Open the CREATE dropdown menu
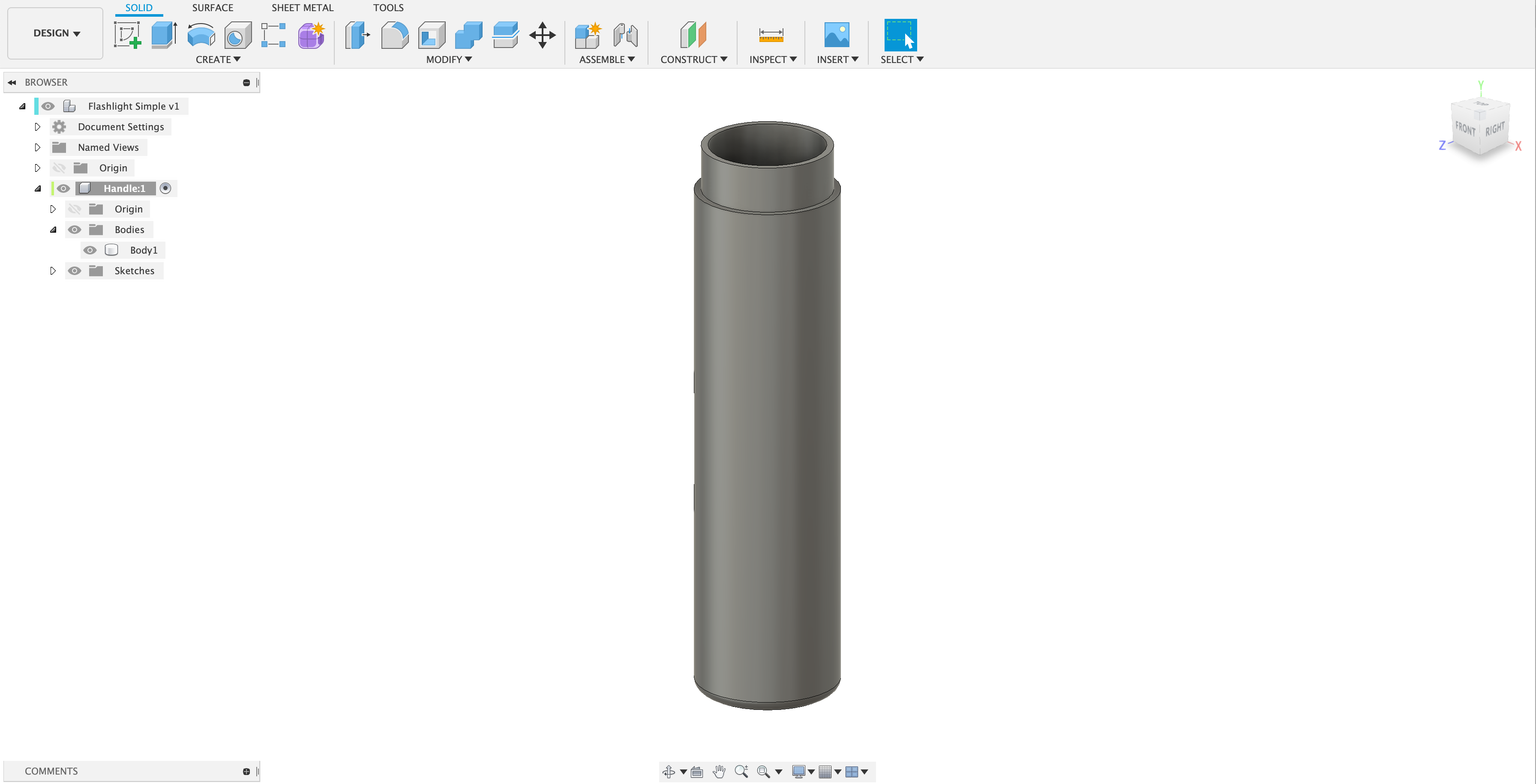 pyautogui.click(x=218, y=60)
